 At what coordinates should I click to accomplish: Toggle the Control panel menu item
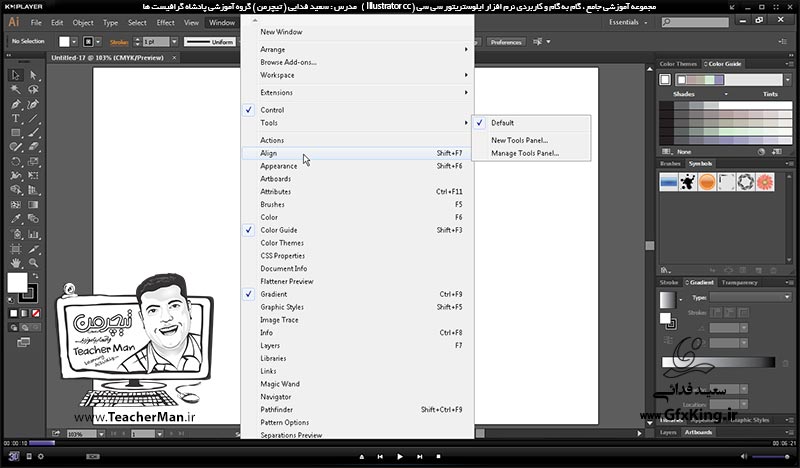click(357, 110)
